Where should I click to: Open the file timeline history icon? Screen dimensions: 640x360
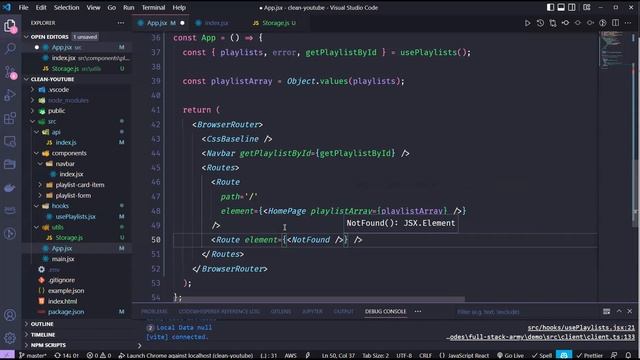[x=540, y=23]
